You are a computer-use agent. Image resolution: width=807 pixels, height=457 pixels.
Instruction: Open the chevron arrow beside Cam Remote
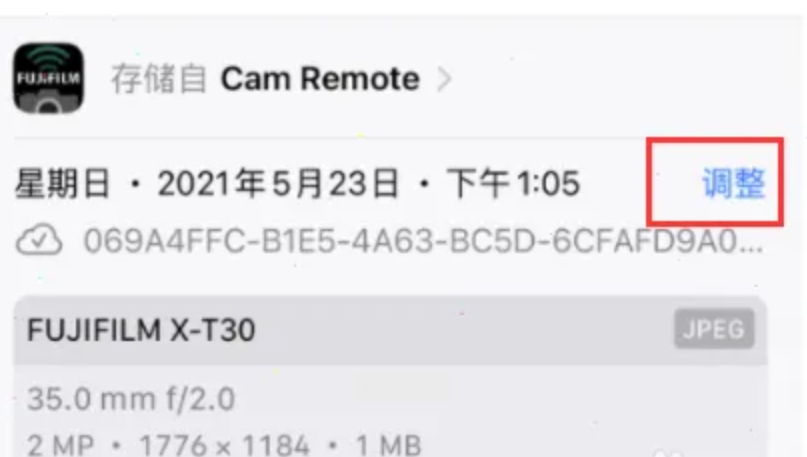tap(444, 79)
